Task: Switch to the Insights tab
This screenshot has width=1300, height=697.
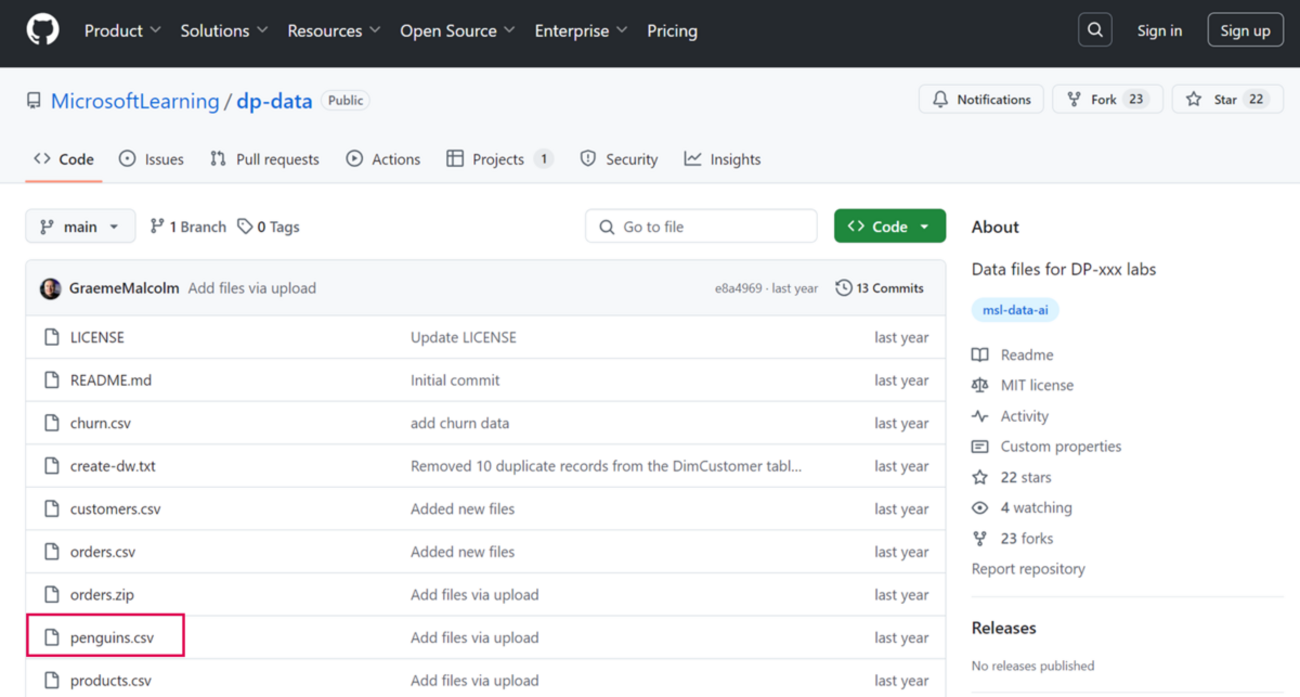Action: 722,159
